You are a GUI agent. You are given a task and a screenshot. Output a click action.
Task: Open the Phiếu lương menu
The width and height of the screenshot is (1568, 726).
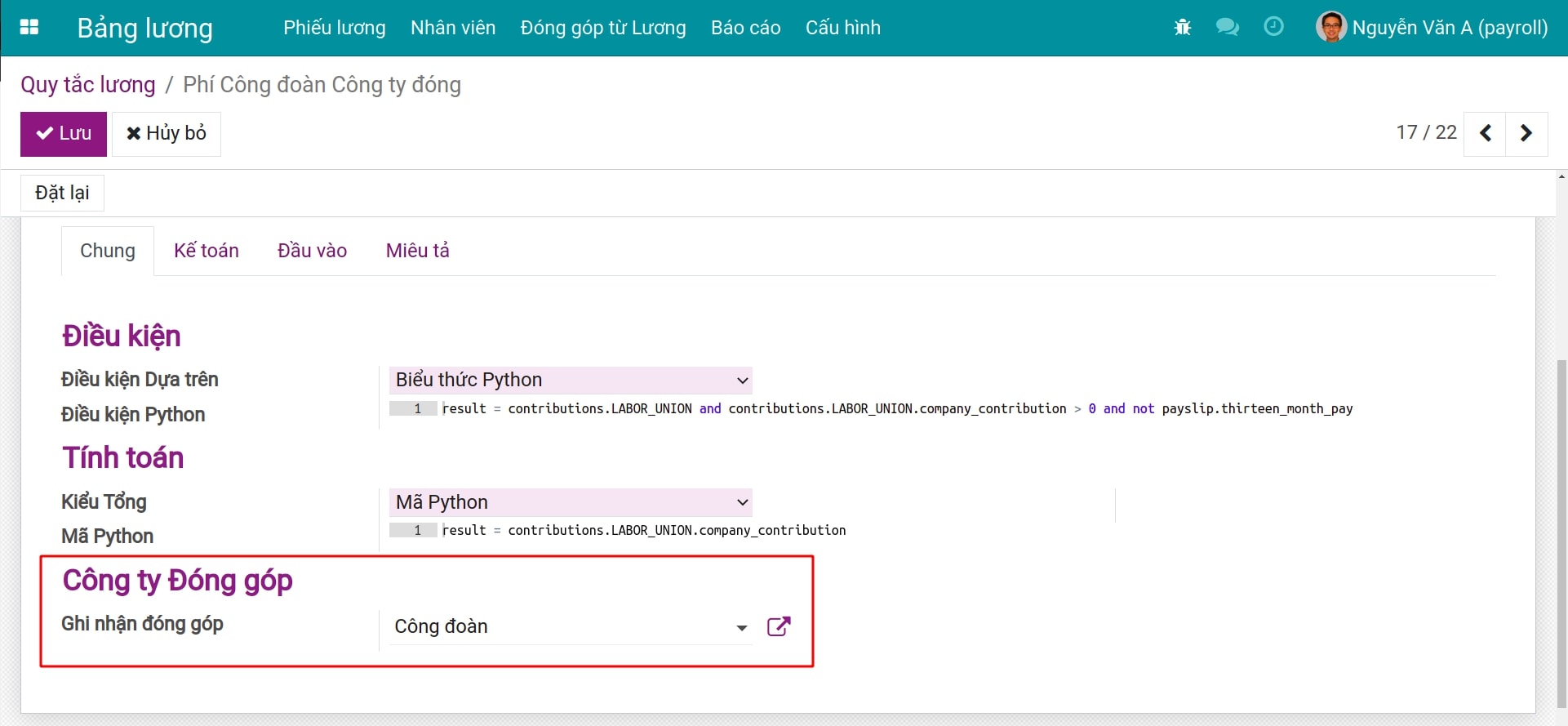click(x=334, y=28)
